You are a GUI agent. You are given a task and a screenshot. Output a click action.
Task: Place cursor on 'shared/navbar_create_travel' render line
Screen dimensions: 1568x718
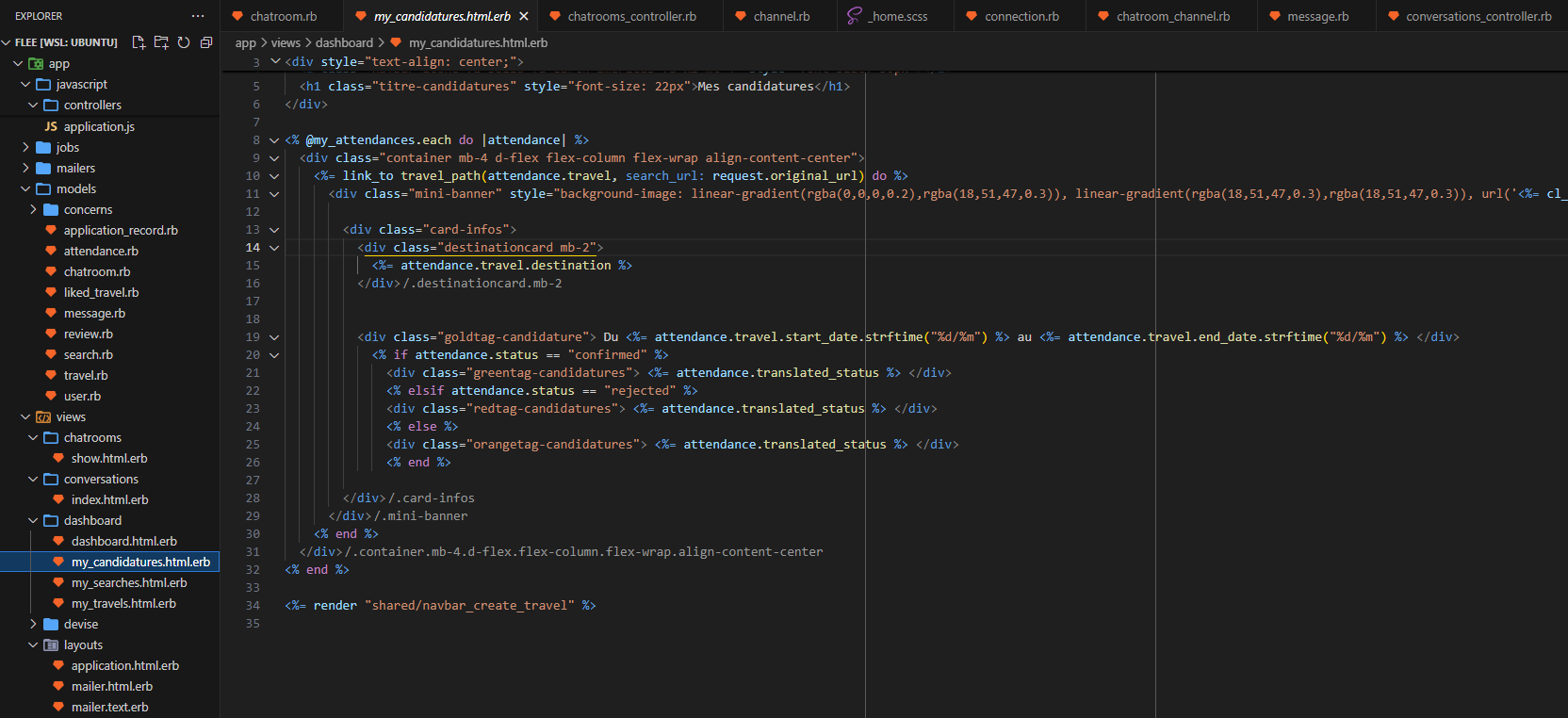[440, 606]
